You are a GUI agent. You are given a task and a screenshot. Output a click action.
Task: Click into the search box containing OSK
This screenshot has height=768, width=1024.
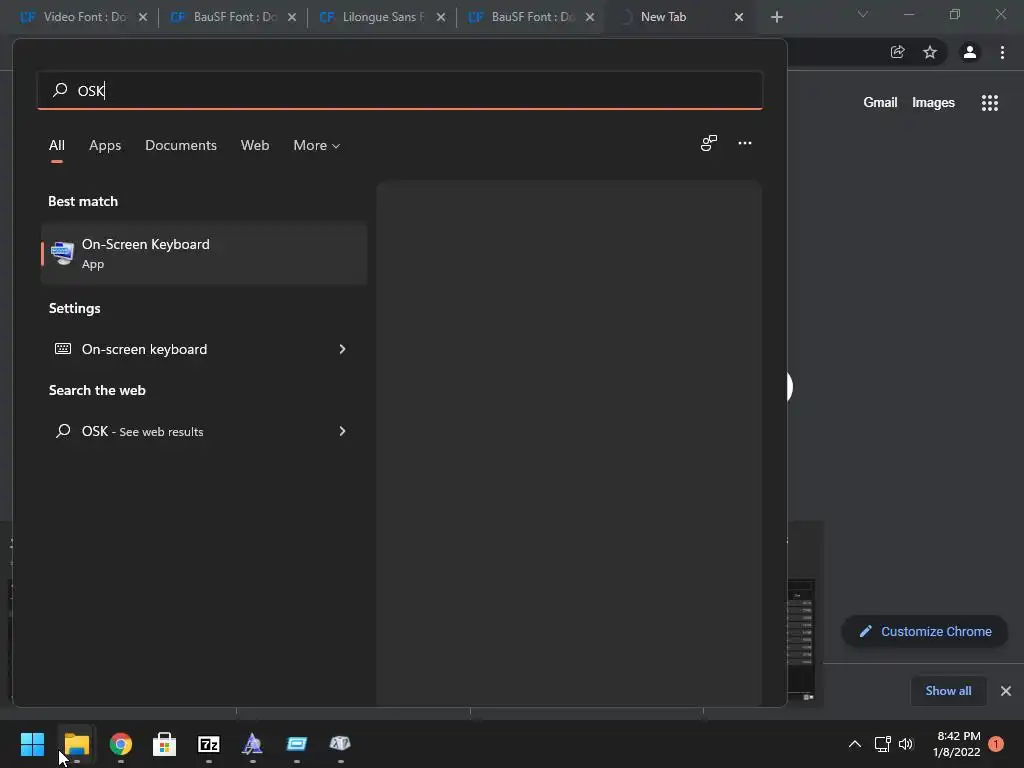click(400, 90)
